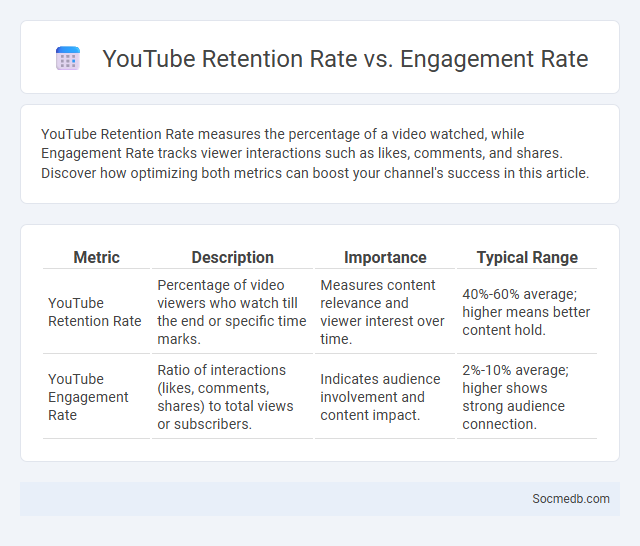The image size is (640, 546).
Task: Click the 40%-60% average cell
Action: pyautogui.click(x=527, y=312)
